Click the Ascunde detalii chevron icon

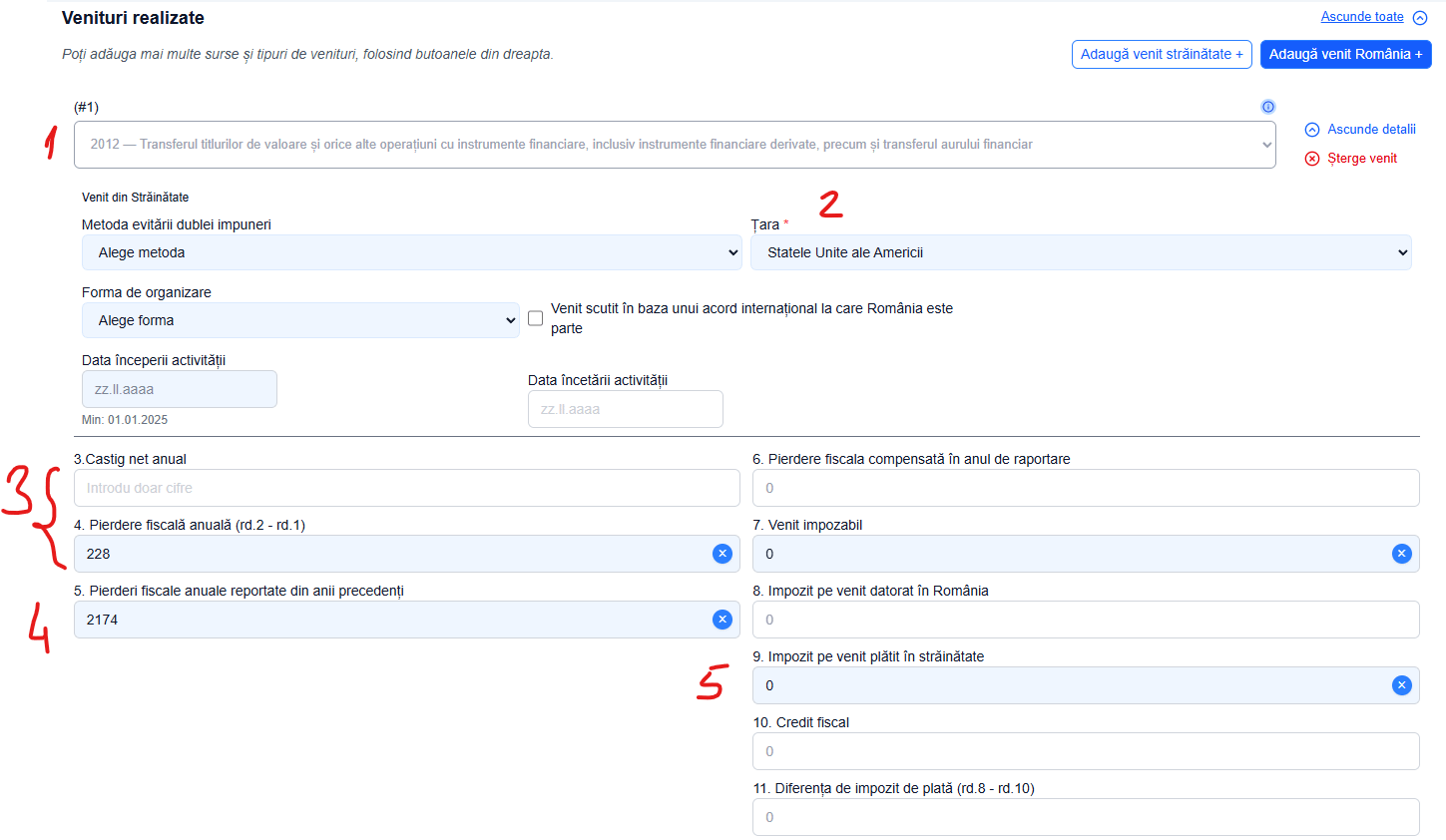coord(1312,130)
